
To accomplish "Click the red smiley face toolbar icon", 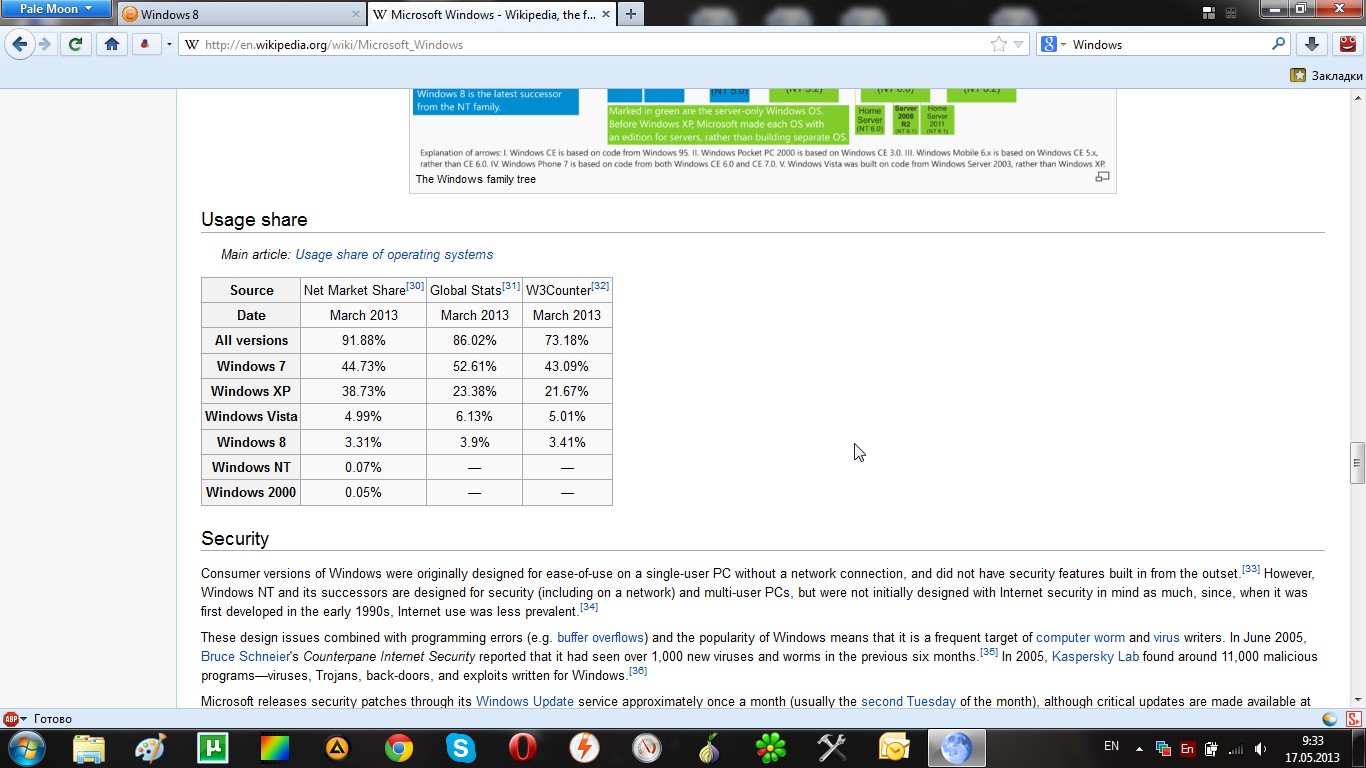I will pyautogui.click(x=1347, y=44).
